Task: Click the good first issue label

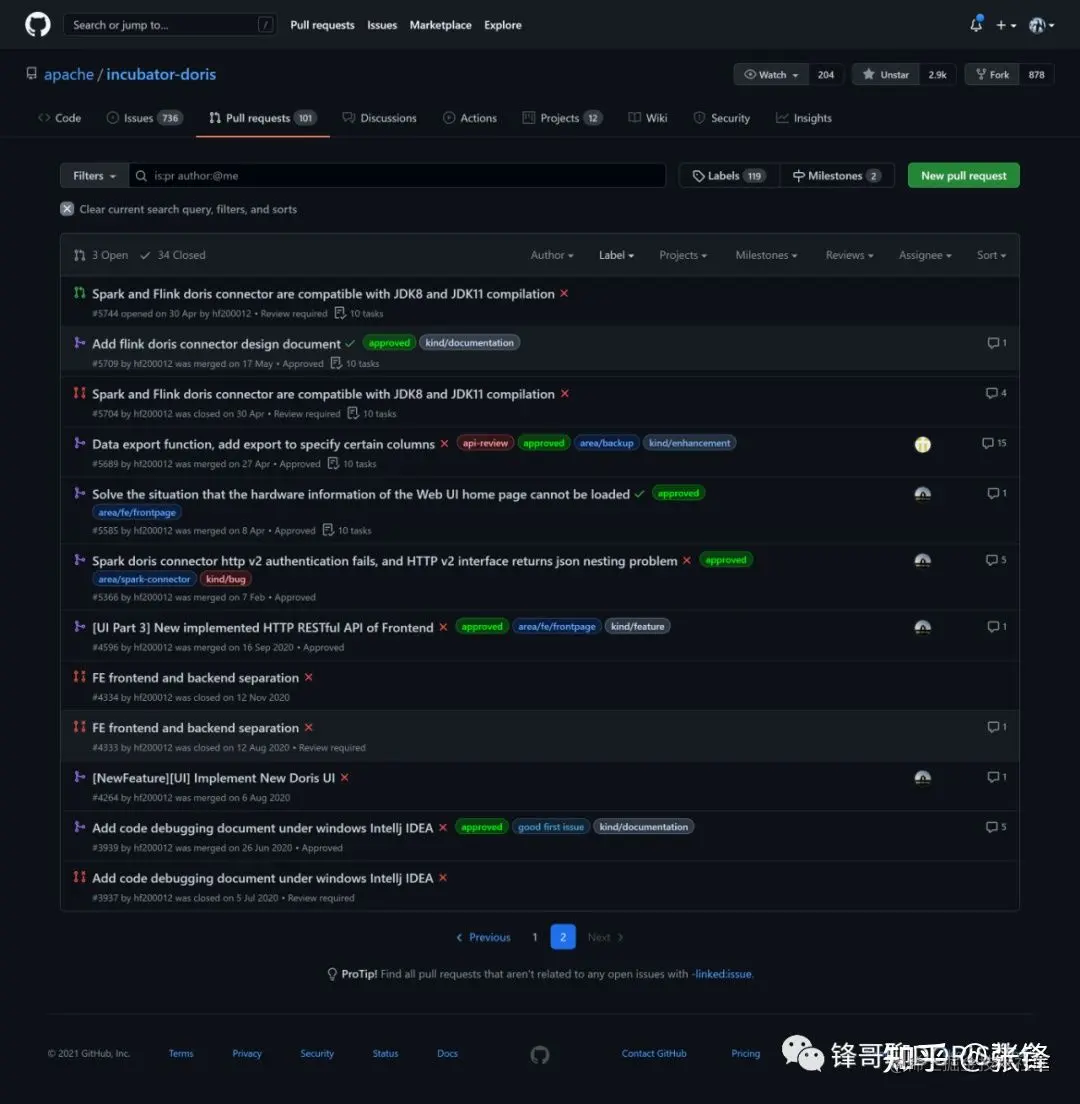Action: [551, 827]
